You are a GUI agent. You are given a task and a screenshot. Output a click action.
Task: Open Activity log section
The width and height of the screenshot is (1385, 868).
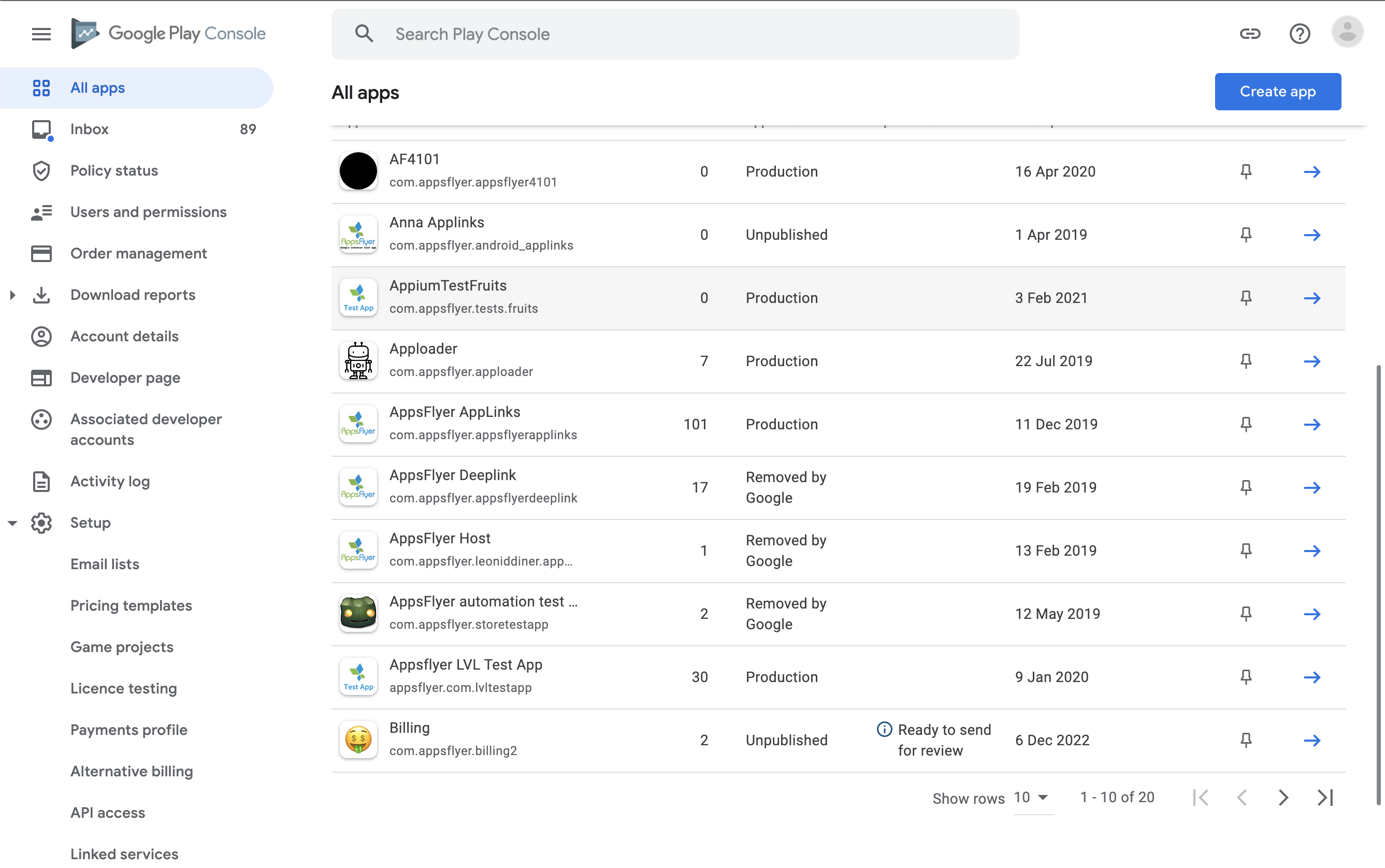pyautogui.click(x=109, y=481)
